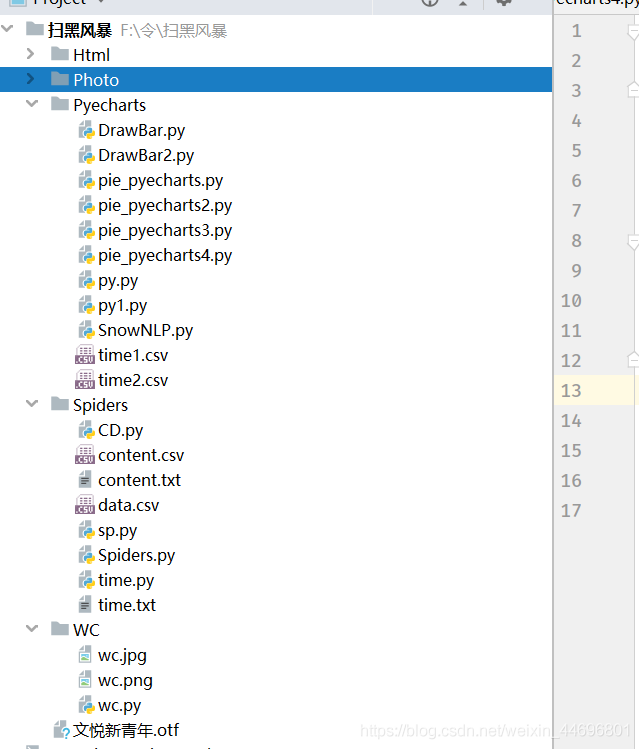Toggle code fold marker at line 8
639x749 pixels.
[x=633, y=242]
